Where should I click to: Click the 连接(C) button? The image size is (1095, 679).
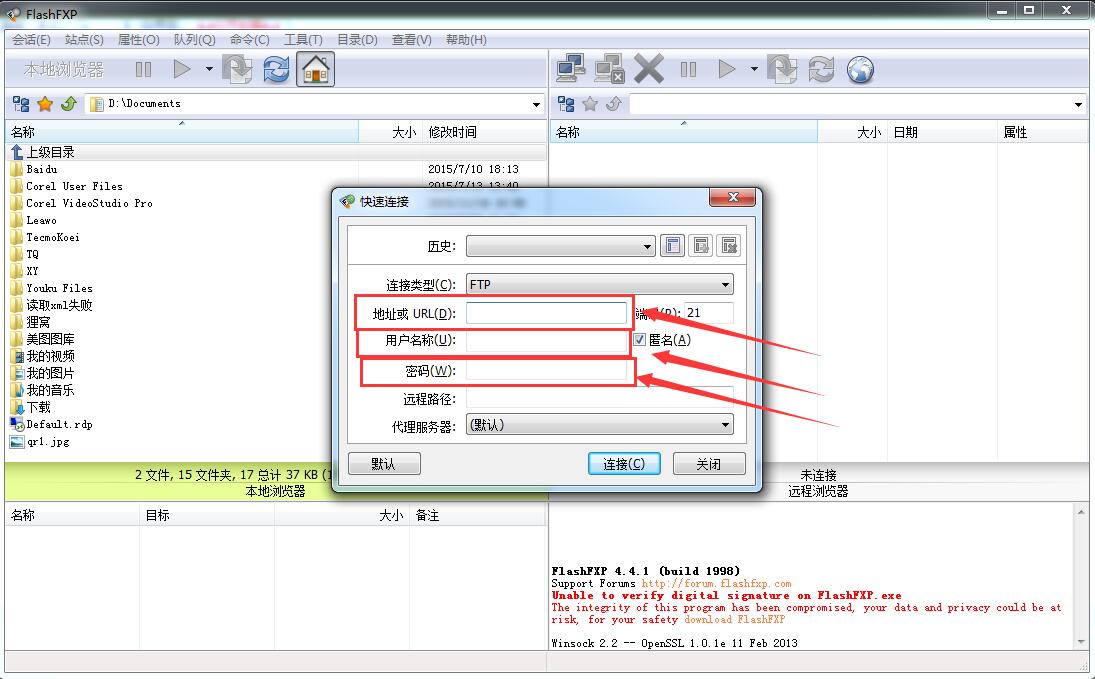pos(624,463)
